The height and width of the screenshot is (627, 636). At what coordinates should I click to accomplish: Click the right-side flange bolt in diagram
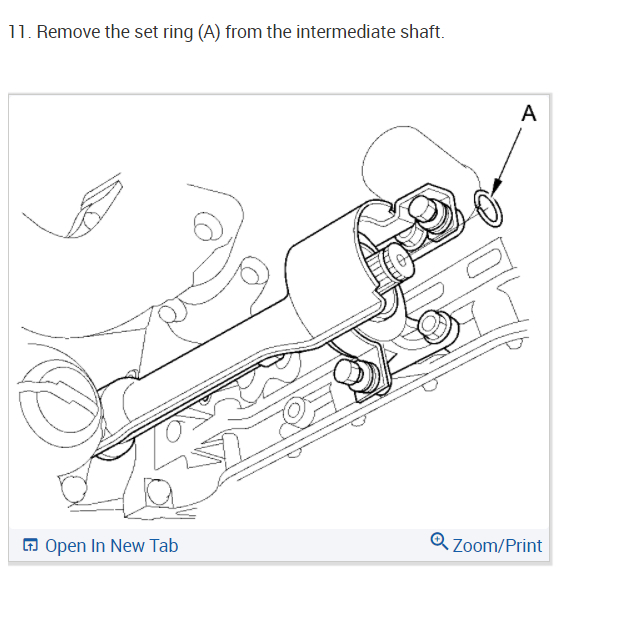[x=438, y=327]
